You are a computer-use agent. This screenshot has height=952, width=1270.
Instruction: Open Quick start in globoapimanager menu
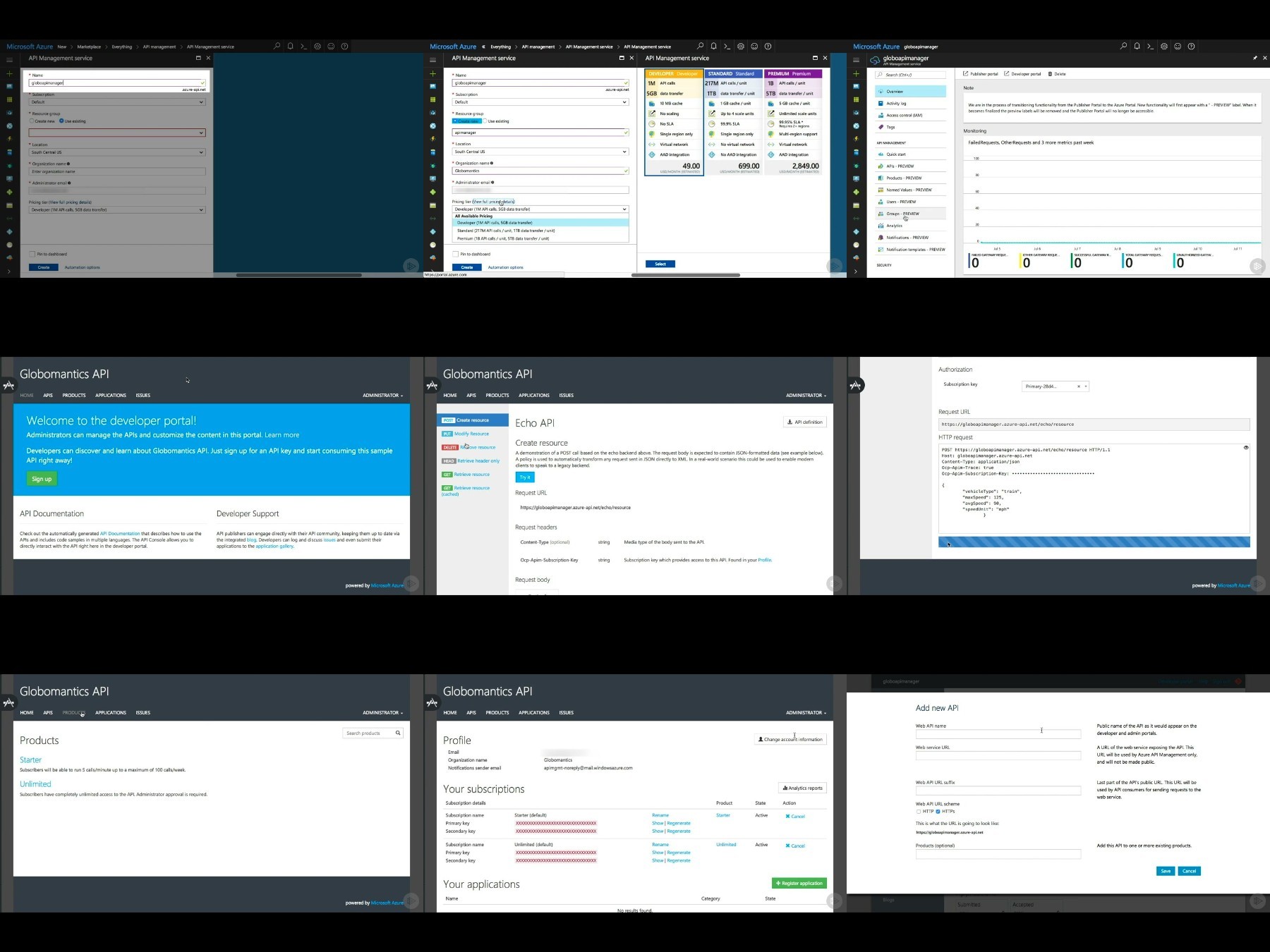[911, 154]
